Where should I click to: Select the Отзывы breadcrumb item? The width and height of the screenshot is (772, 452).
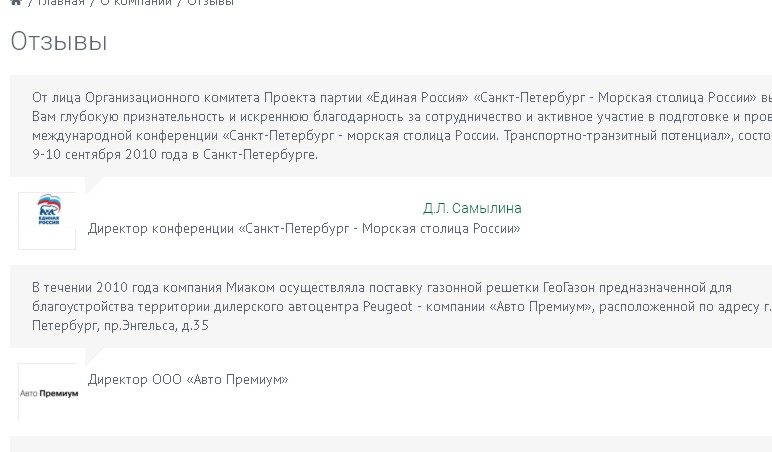point(210,2)
